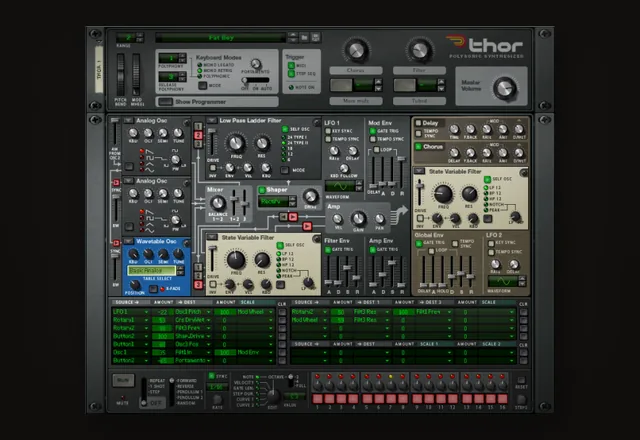Select sine waveform on second Analog Osc
This screenshot has width=640, height=440.
(x=142, y=230)
